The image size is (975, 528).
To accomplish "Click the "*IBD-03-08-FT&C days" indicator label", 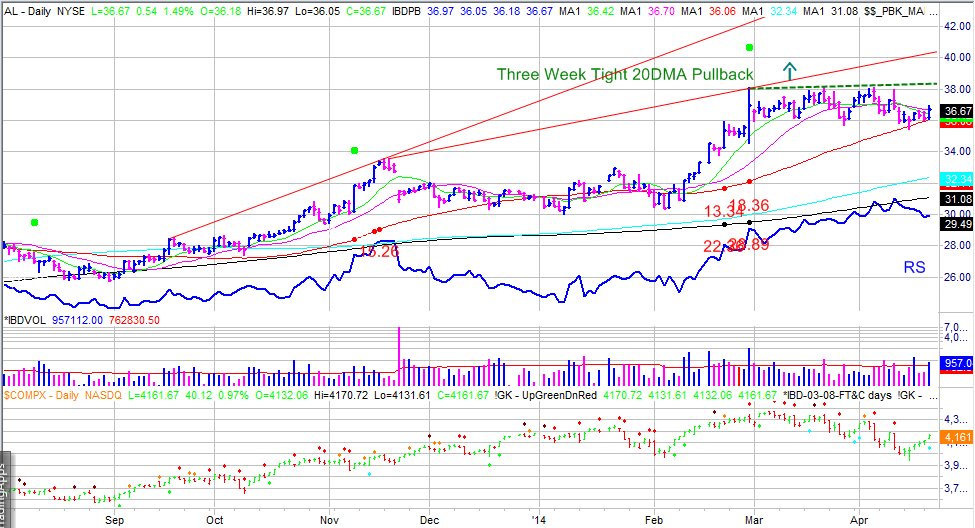I will 838,395.
